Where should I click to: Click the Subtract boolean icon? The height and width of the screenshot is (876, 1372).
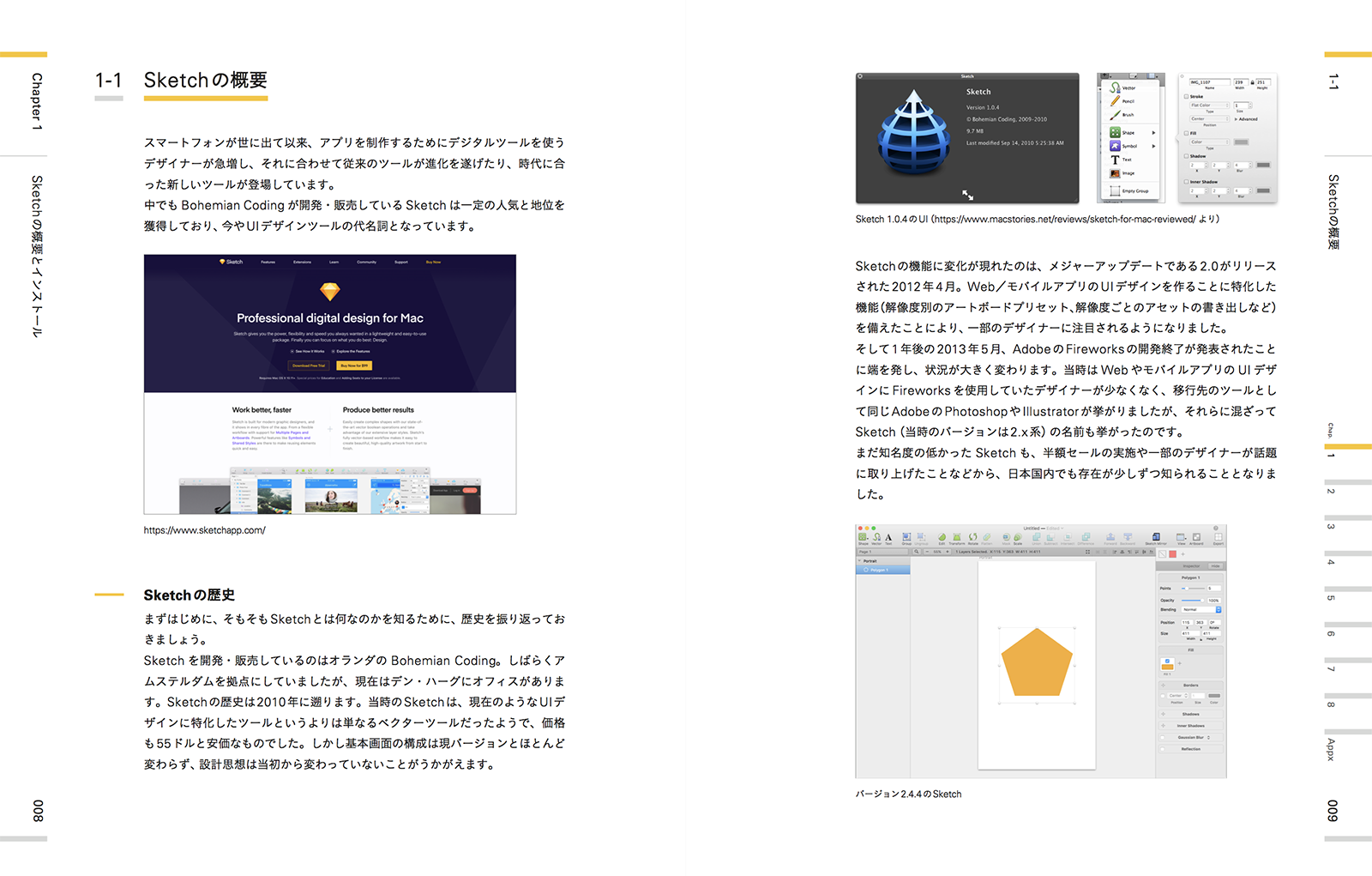click(1050, 537)
